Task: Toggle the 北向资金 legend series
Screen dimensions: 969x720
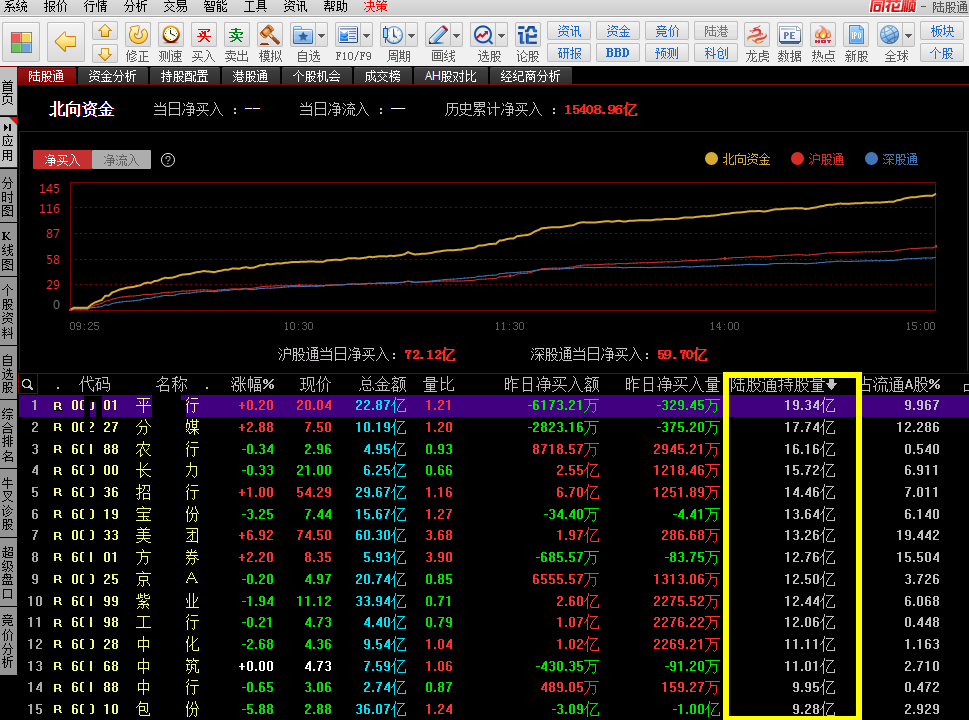Action: pyautogui.click(x=738, y=159)
